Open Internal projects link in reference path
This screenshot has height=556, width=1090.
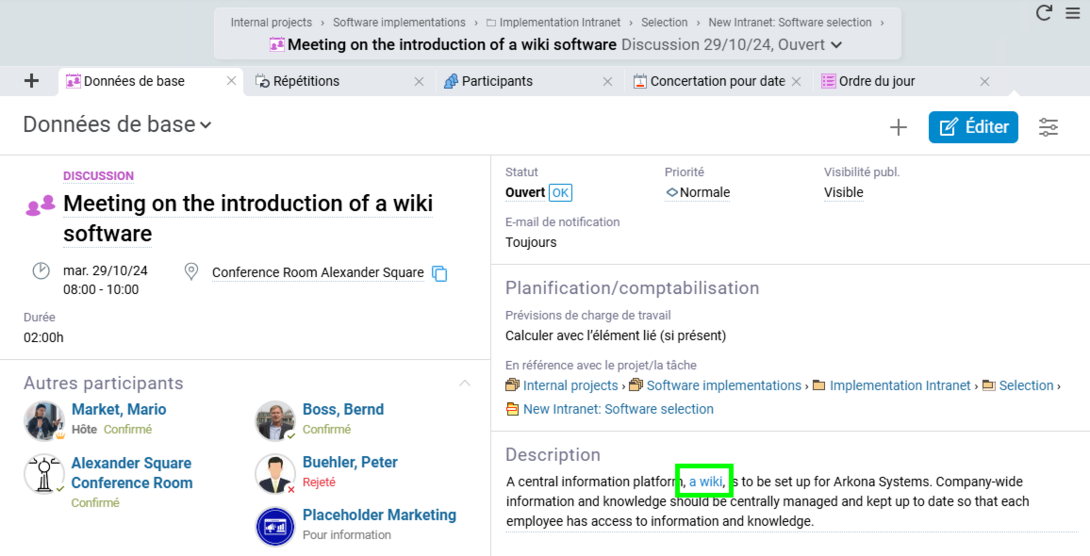[x=570, y=386]
